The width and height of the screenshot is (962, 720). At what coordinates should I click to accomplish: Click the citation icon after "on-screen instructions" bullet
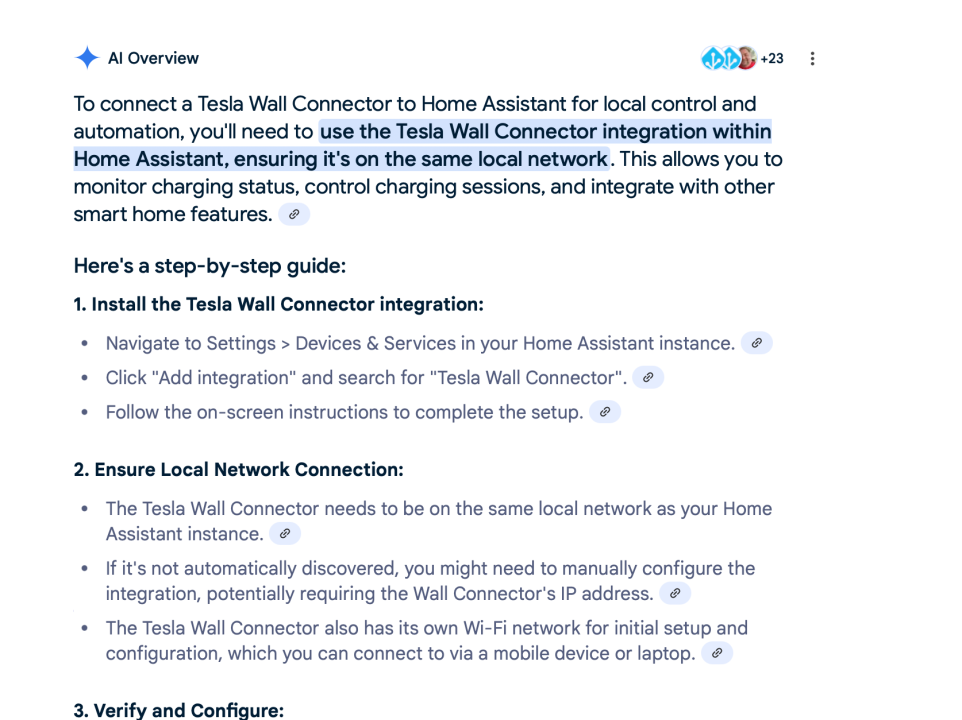(x=604, y=411)
